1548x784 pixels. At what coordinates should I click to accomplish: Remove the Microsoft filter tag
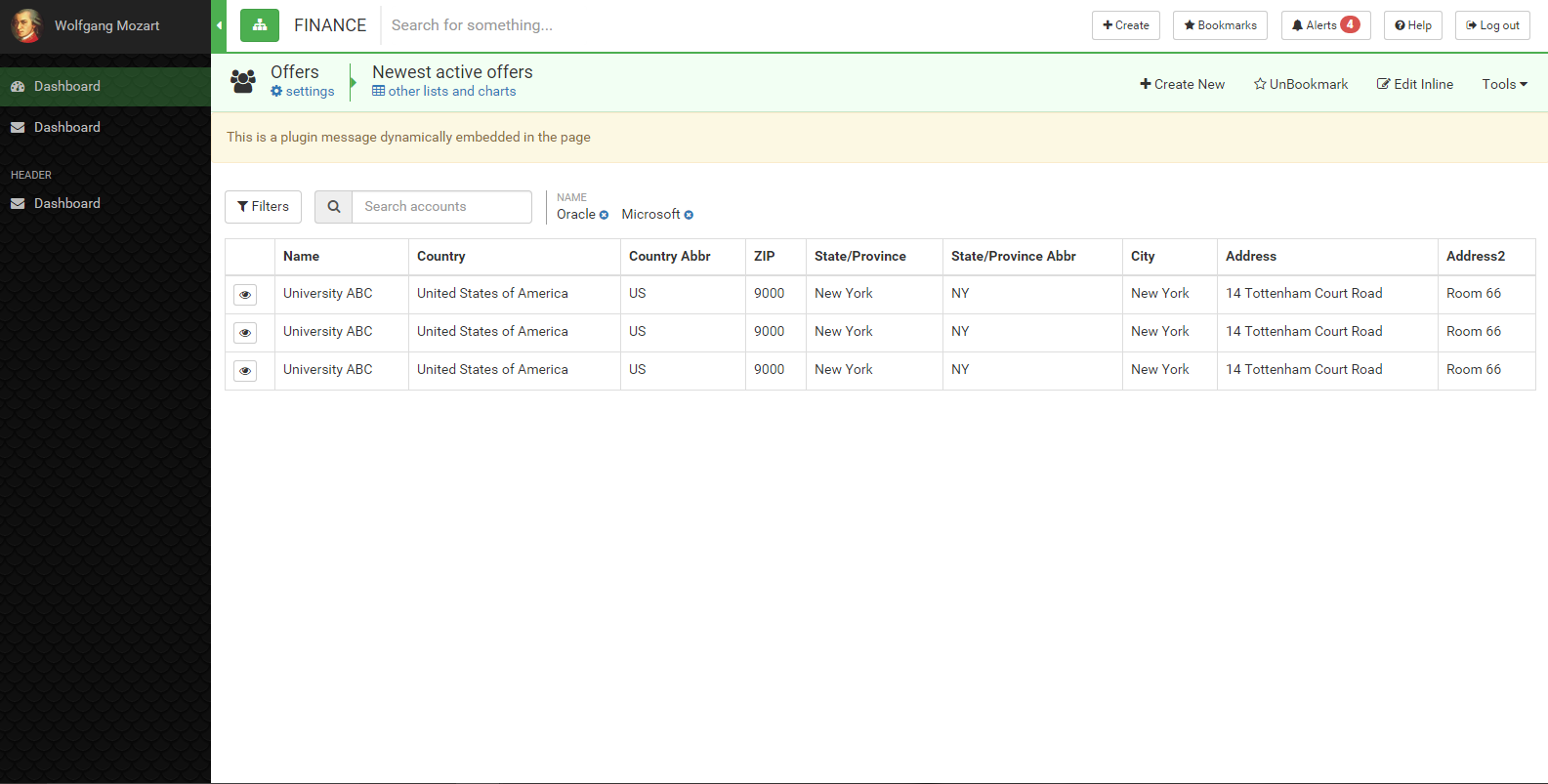[689, 215]
